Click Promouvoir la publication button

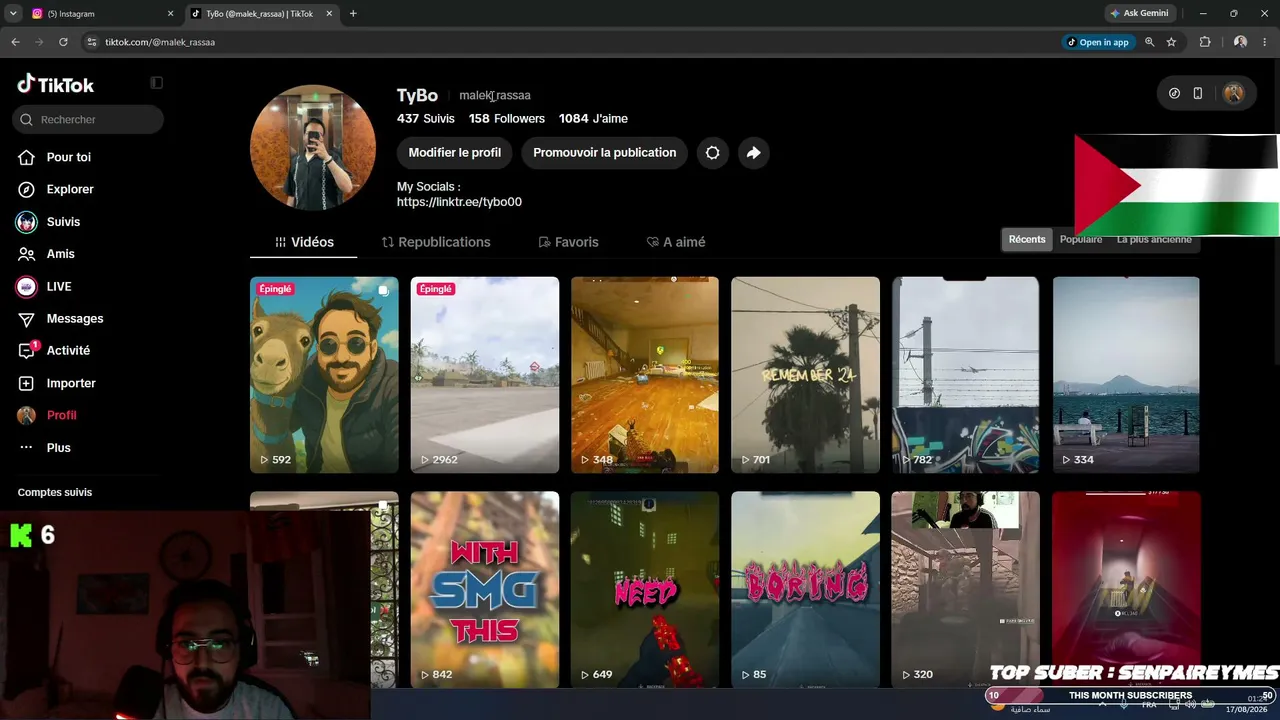604,153
